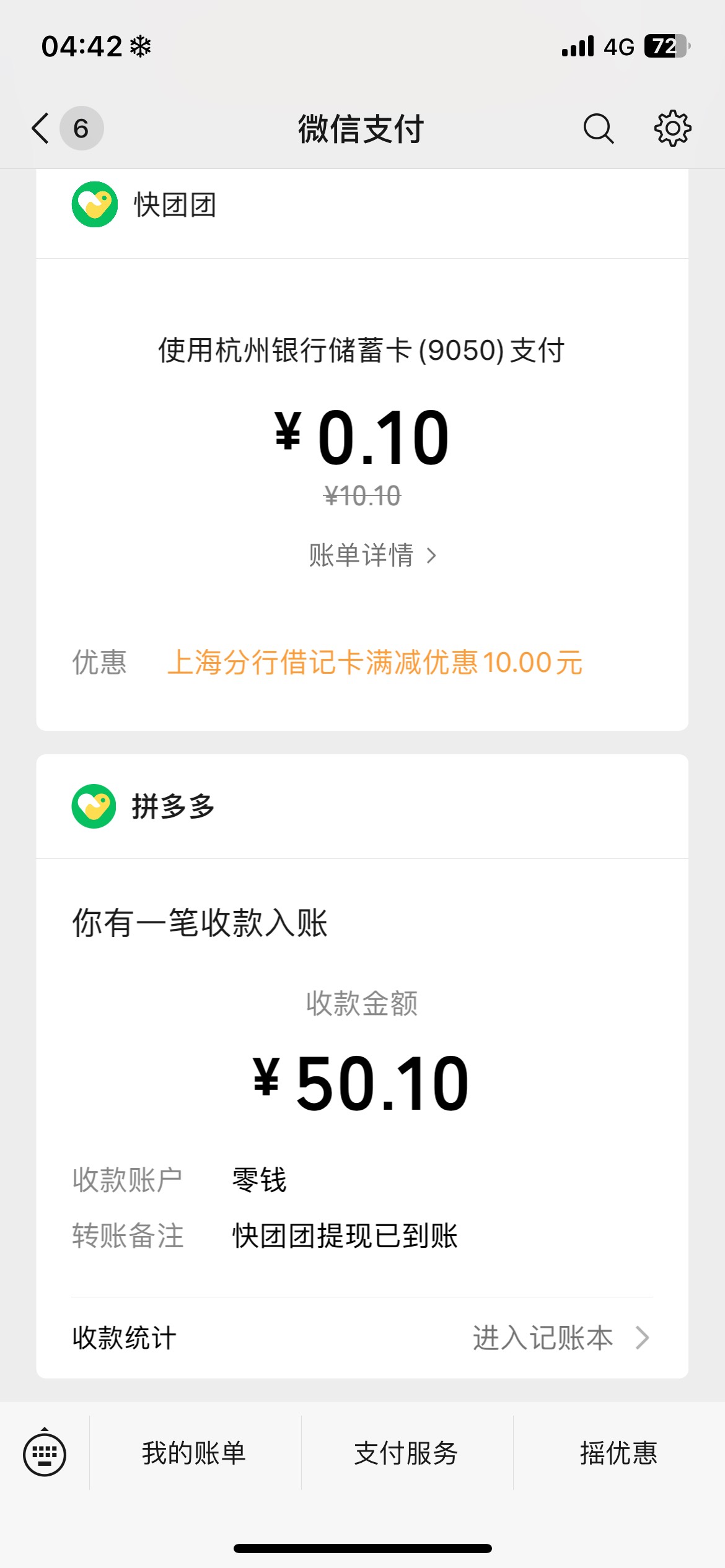Image resolution: width=725 pixels, height=1568 pixels.
Task: Open the search magnifier icon
Action: [x=598, y=129]
